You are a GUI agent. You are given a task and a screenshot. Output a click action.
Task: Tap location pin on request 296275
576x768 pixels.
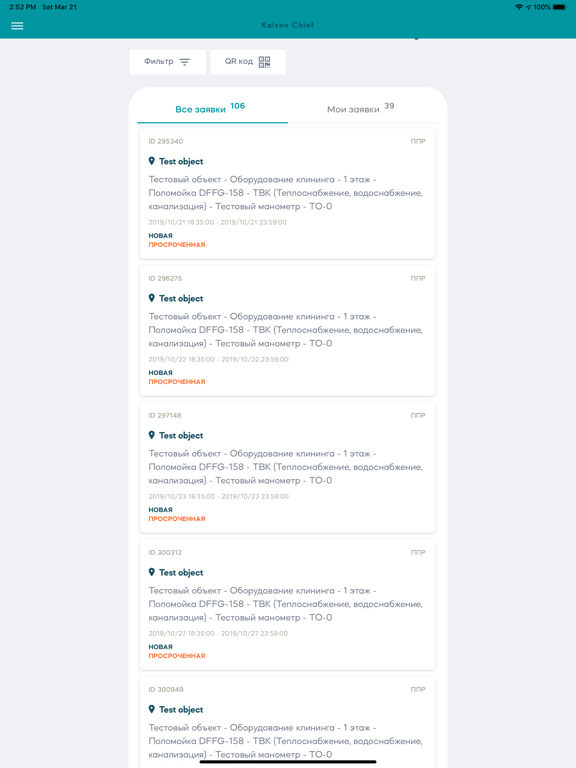(x=152, y=298)
